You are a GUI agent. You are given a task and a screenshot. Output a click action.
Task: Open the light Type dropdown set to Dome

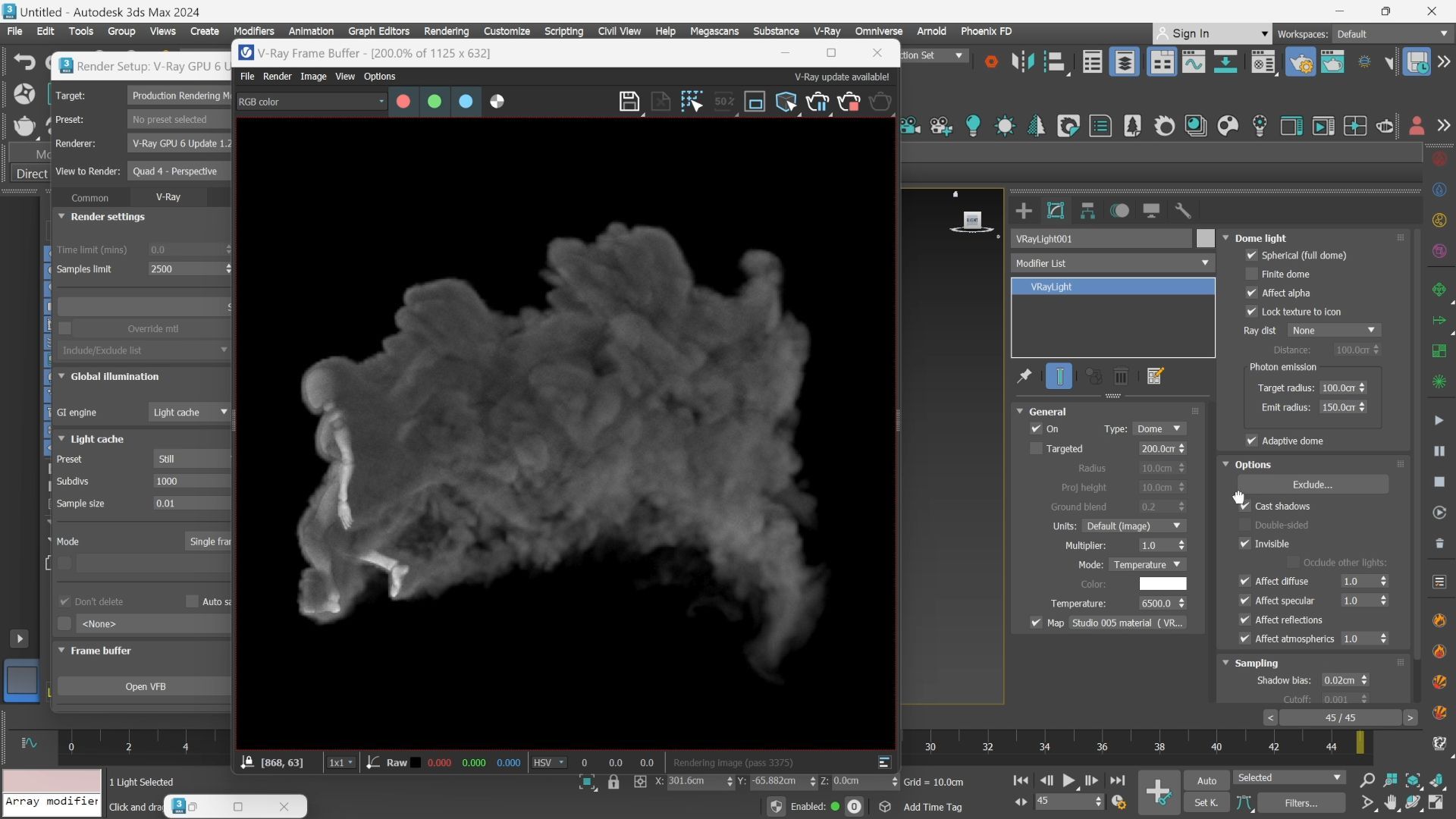[1158, 429]
